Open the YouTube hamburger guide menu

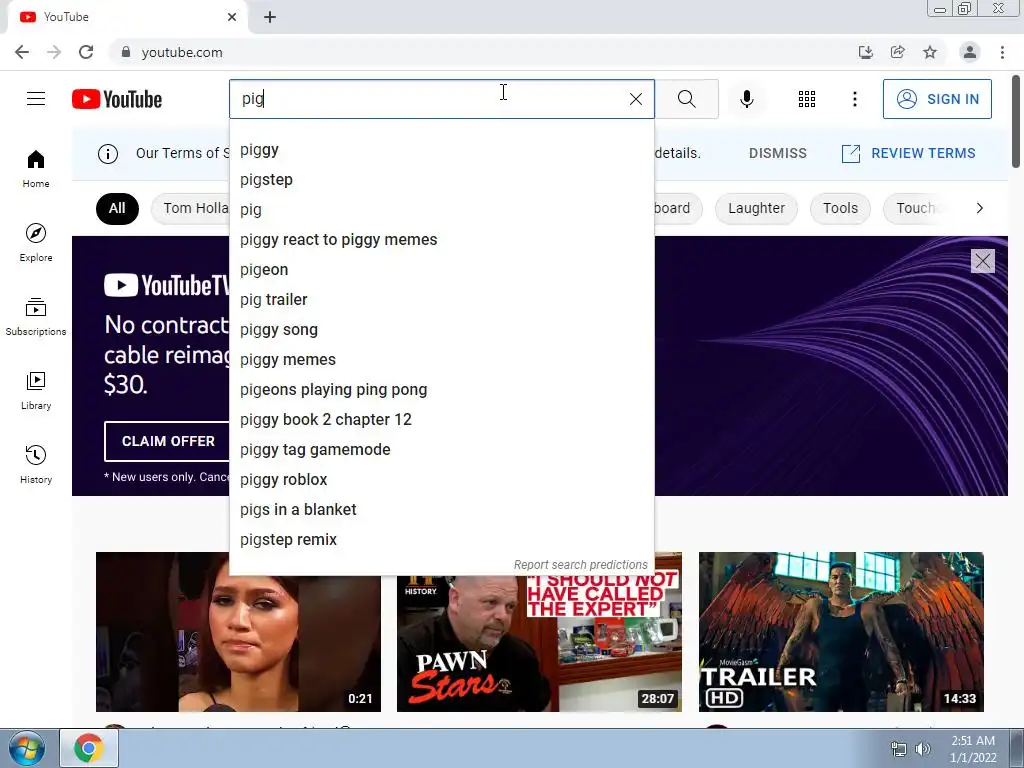[36, 99]
